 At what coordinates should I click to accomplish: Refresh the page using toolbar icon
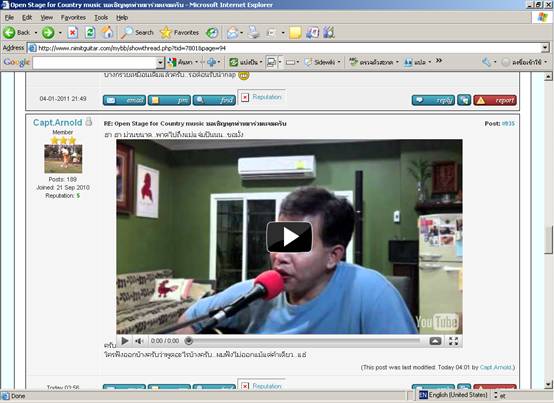click(90, 33)
